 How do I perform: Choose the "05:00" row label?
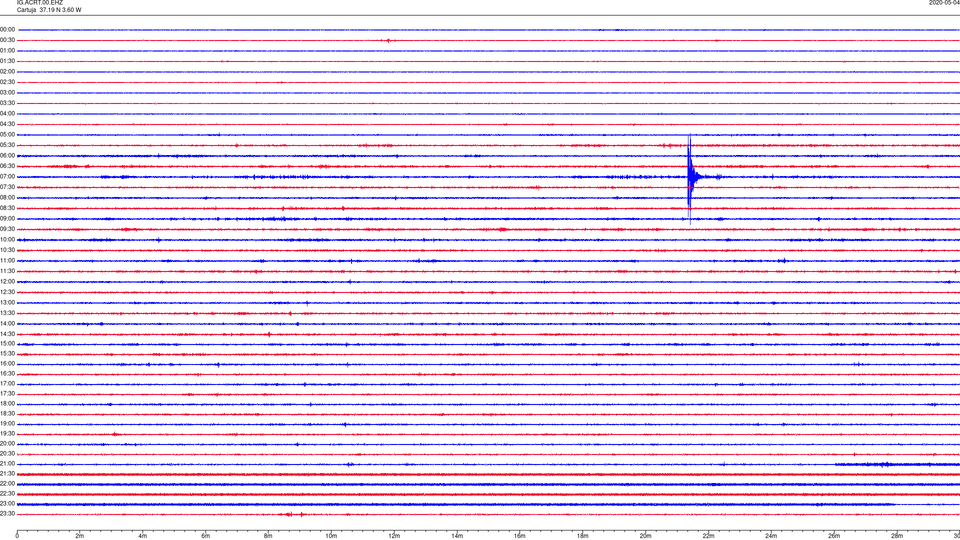point(7,135)
